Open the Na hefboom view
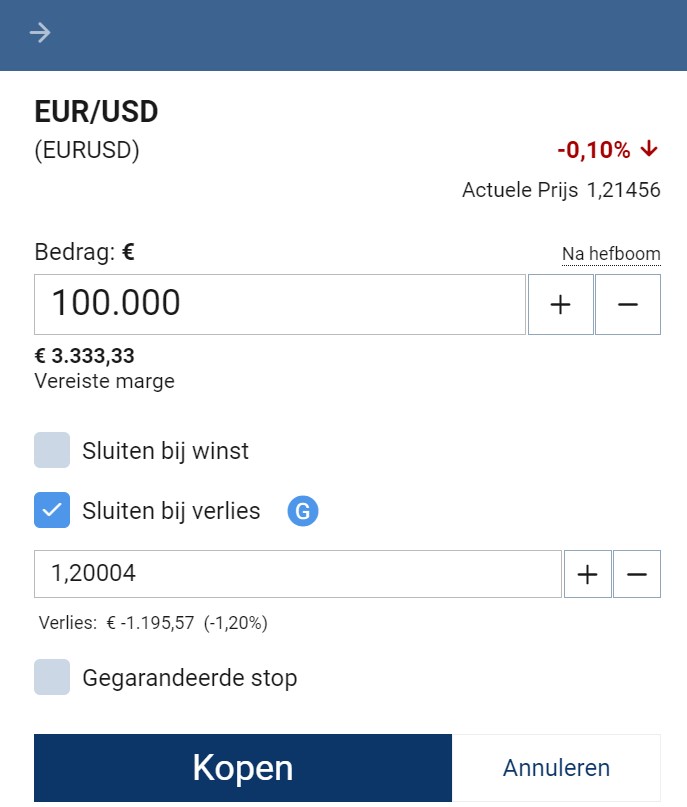Viewport: 687px width, 807px height. coord(611,254)
